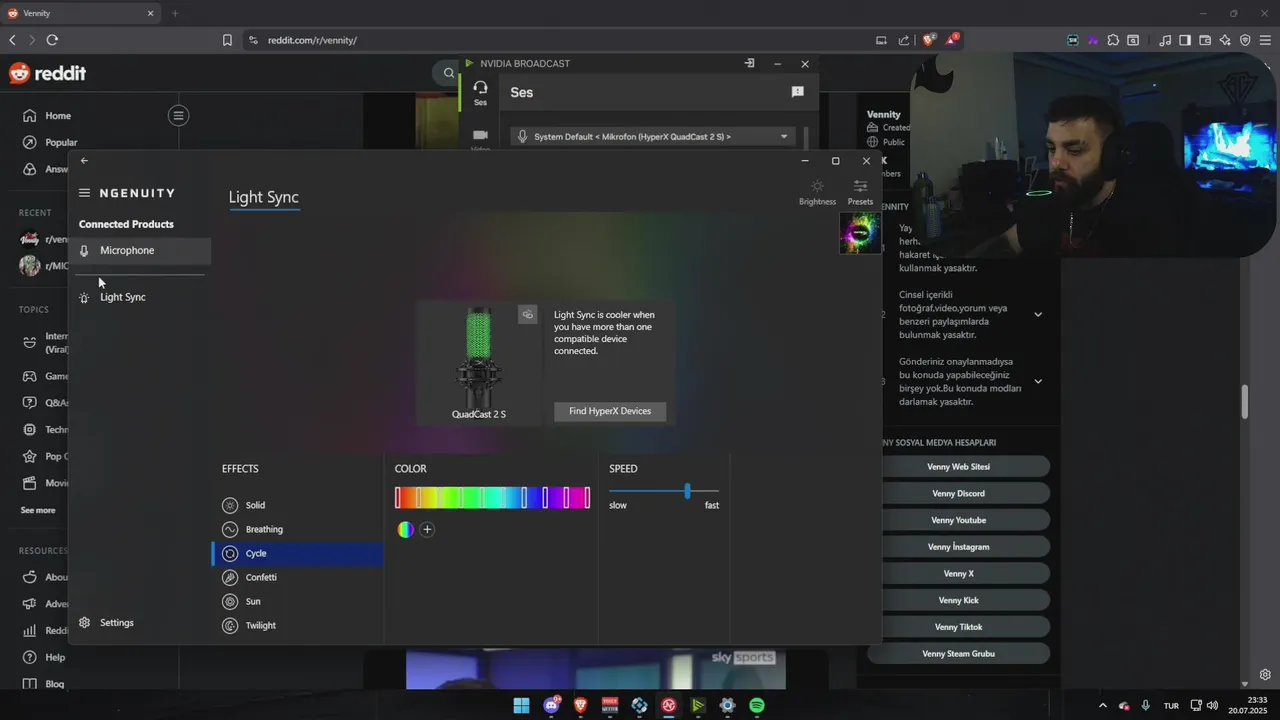The image size is (1280, 720).
Task: Open the browser extensions puzzle icon
Action: coord(1113,40)
